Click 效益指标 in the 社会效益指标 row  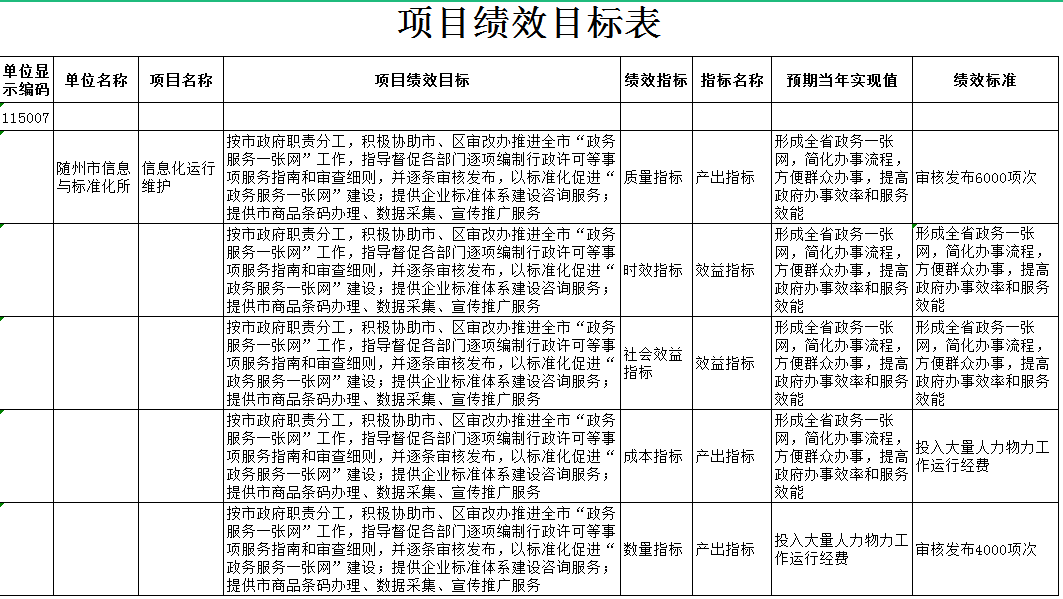(x=732, y=363)
